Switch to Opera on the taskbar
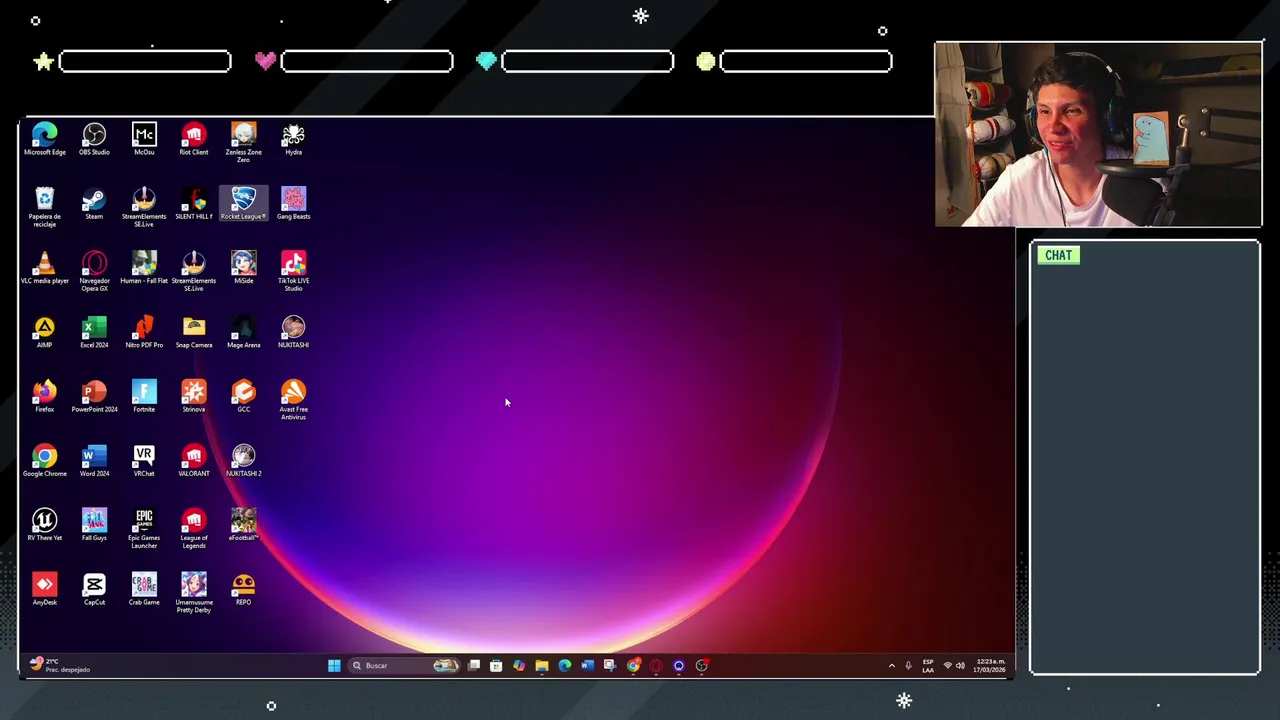The image size is (1280, 720). click(656, 666)
